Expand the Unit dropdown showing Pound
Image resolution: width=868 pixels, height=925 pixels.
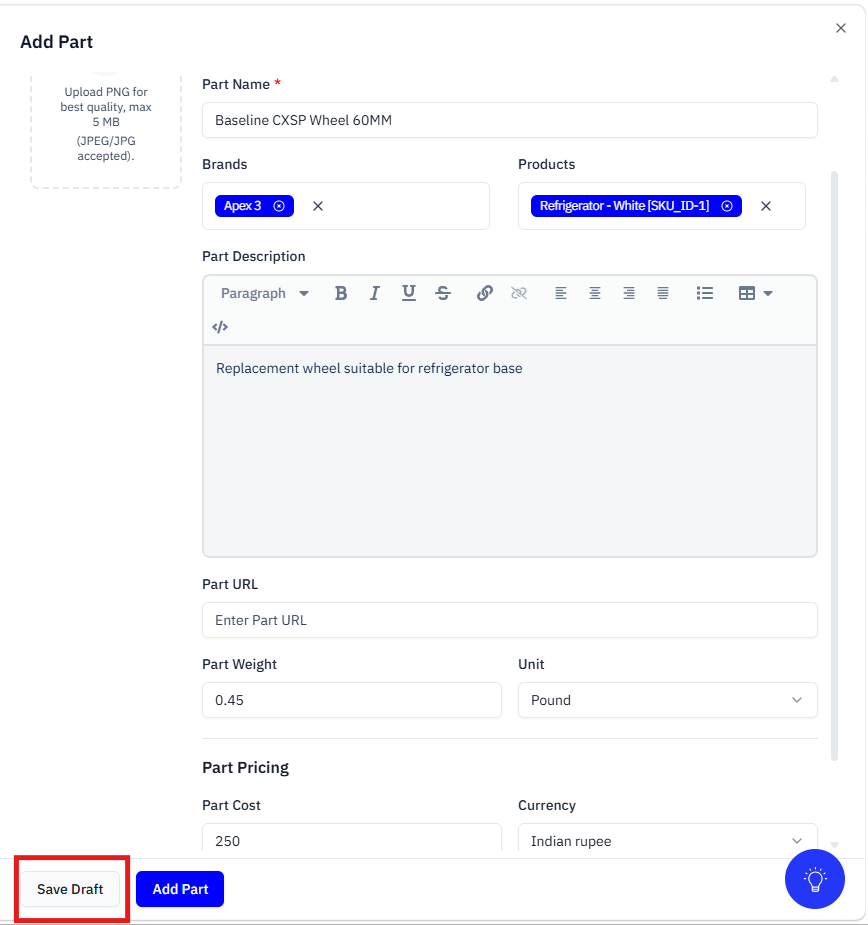click(667, 700)
